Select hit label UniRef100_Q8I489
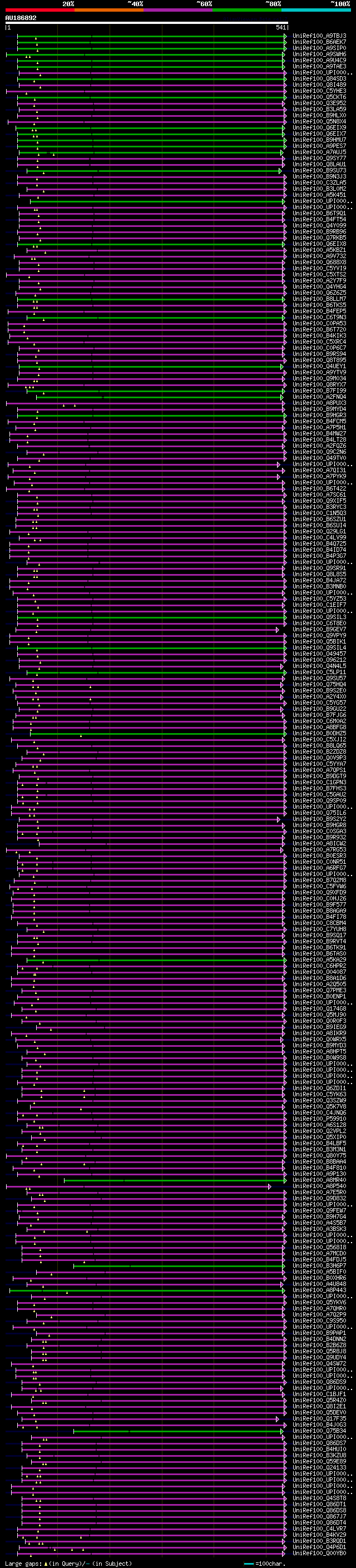 [319, 85]
